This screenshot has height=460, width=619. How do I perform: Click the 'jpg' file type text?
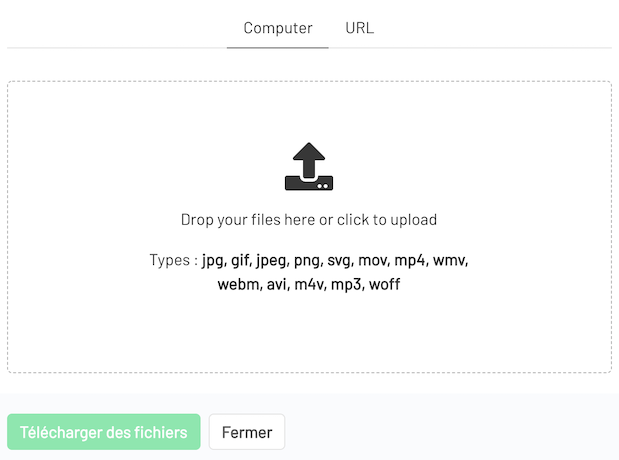(212, 261)
